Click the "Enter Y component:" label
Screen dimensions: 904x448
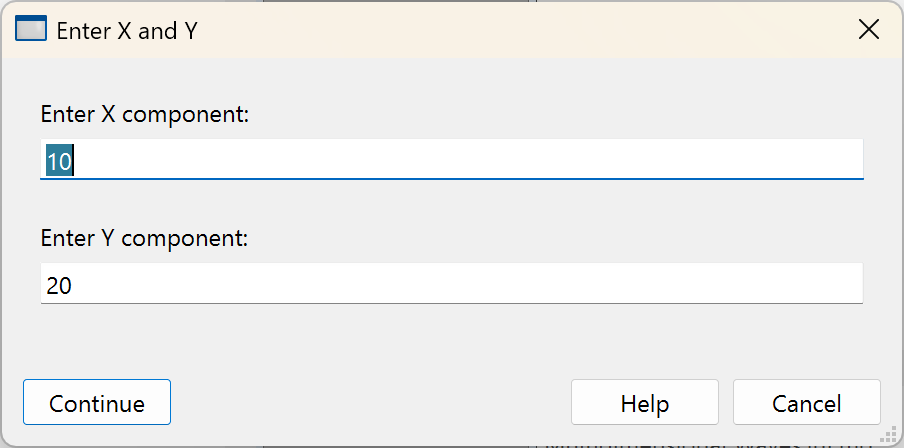click(x=144, y=239)
